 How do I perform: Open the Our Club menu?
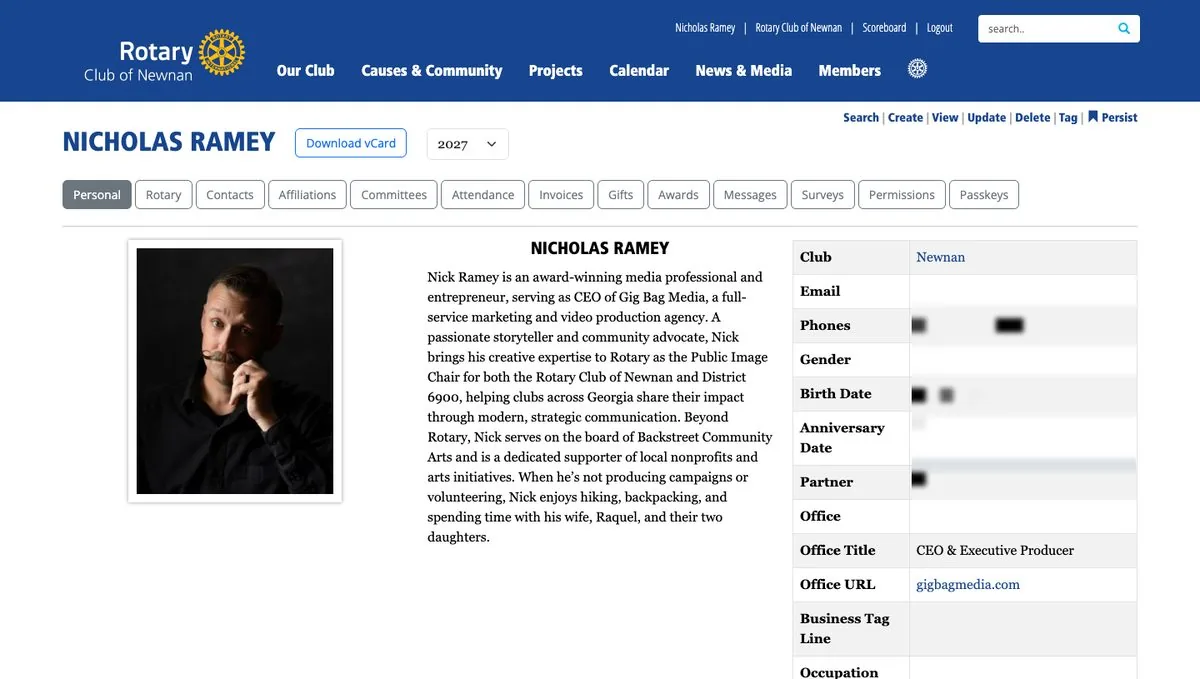pos(305,70)
